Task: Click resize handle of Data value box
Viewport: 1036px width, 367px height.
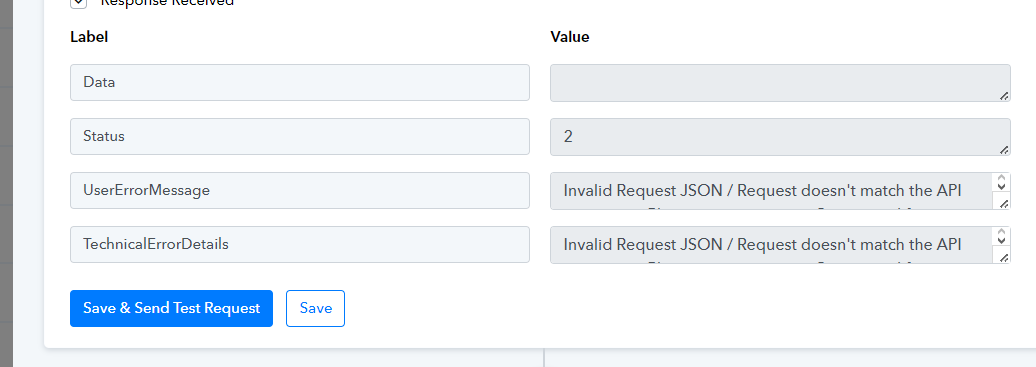Action: [1004, 96]
